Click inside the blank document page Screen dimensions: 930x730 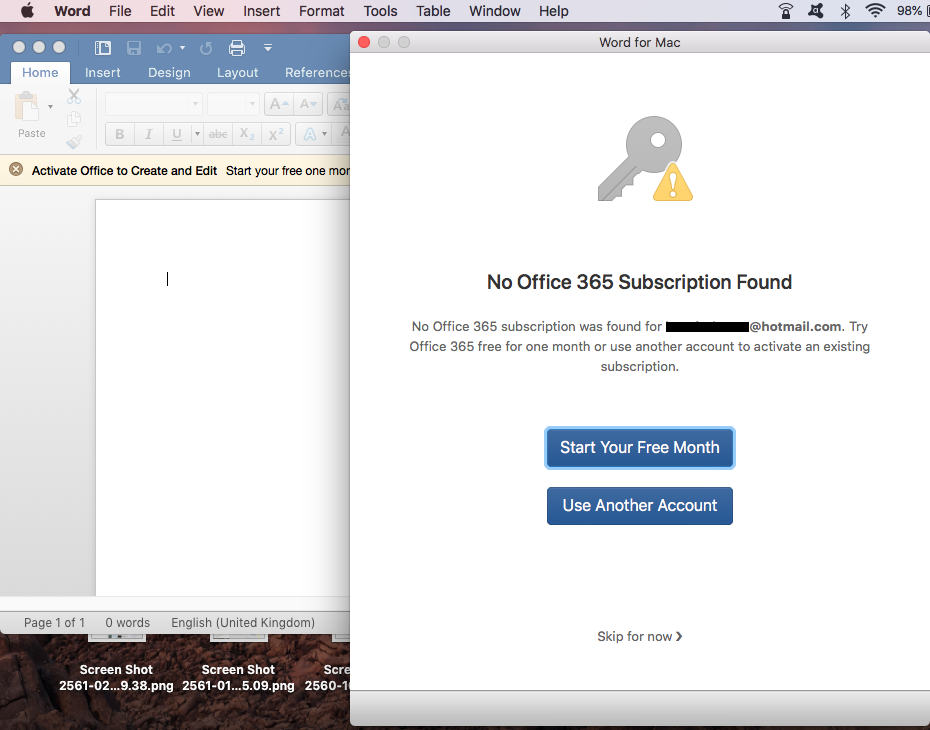pyautogui.click(x=223, y=397)
